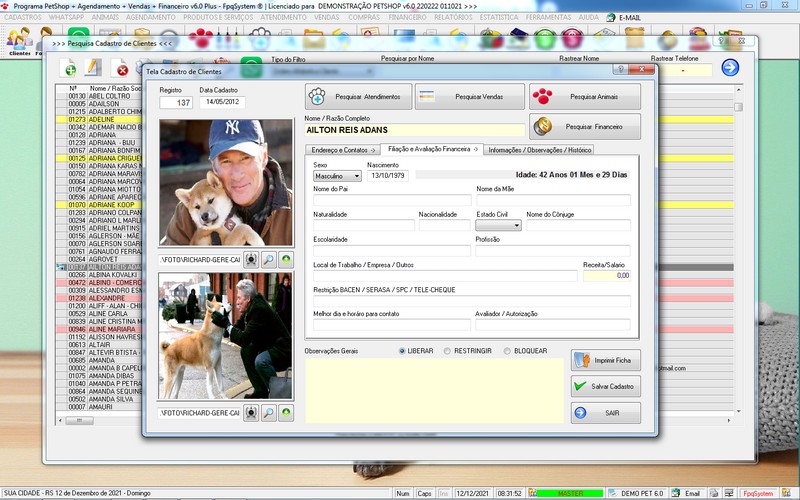Open FINANCEIRO menu
This screenshot has height=500, width=800.
pos(407,17)
